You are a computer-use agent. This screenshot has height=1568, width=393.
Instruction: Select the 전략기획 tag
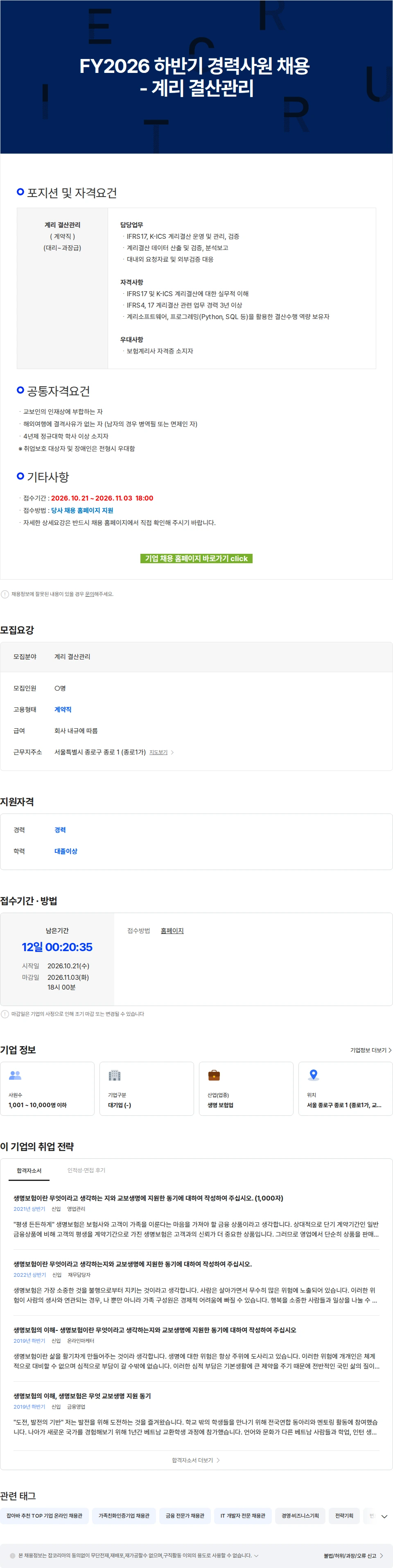[344, 1516]
